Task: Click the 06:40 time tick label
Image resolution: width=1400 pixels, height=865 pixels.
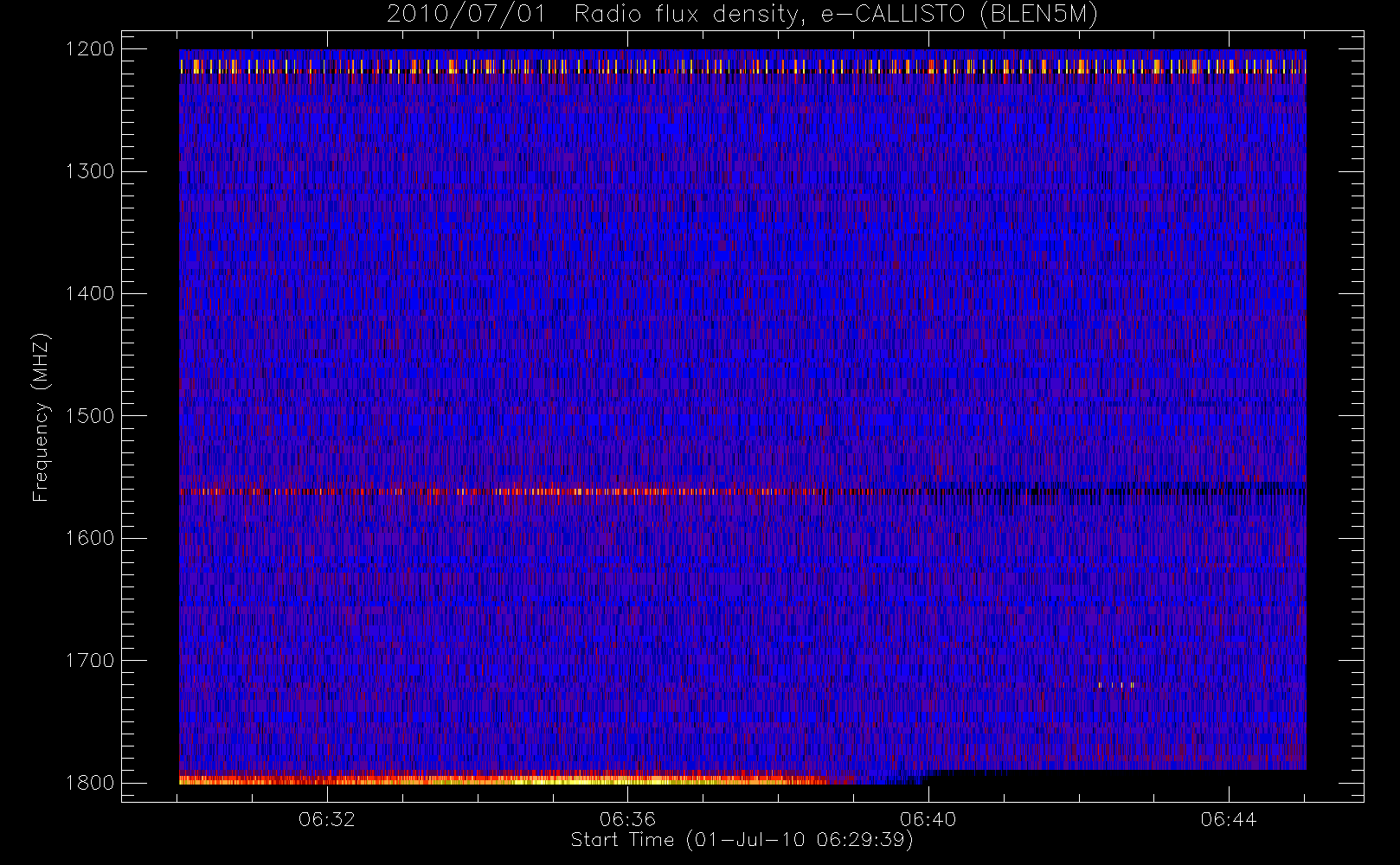Action: (x=928, y=819)
